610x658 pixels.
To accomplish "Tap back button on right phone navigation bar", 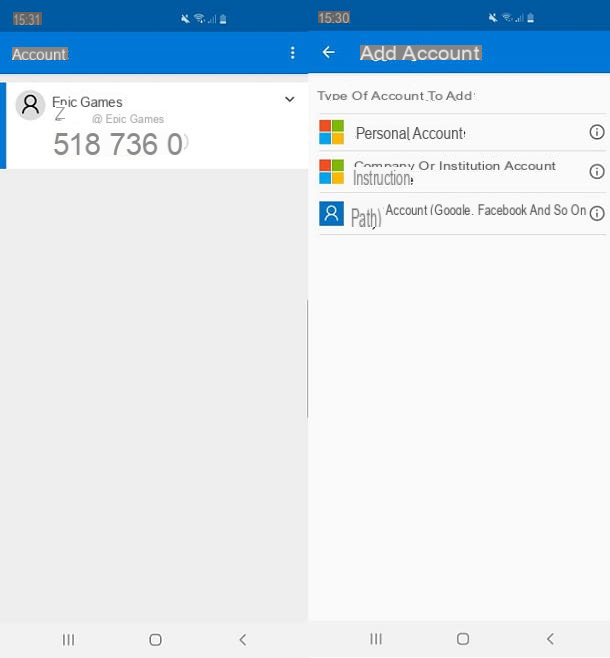I will point(550,639).
